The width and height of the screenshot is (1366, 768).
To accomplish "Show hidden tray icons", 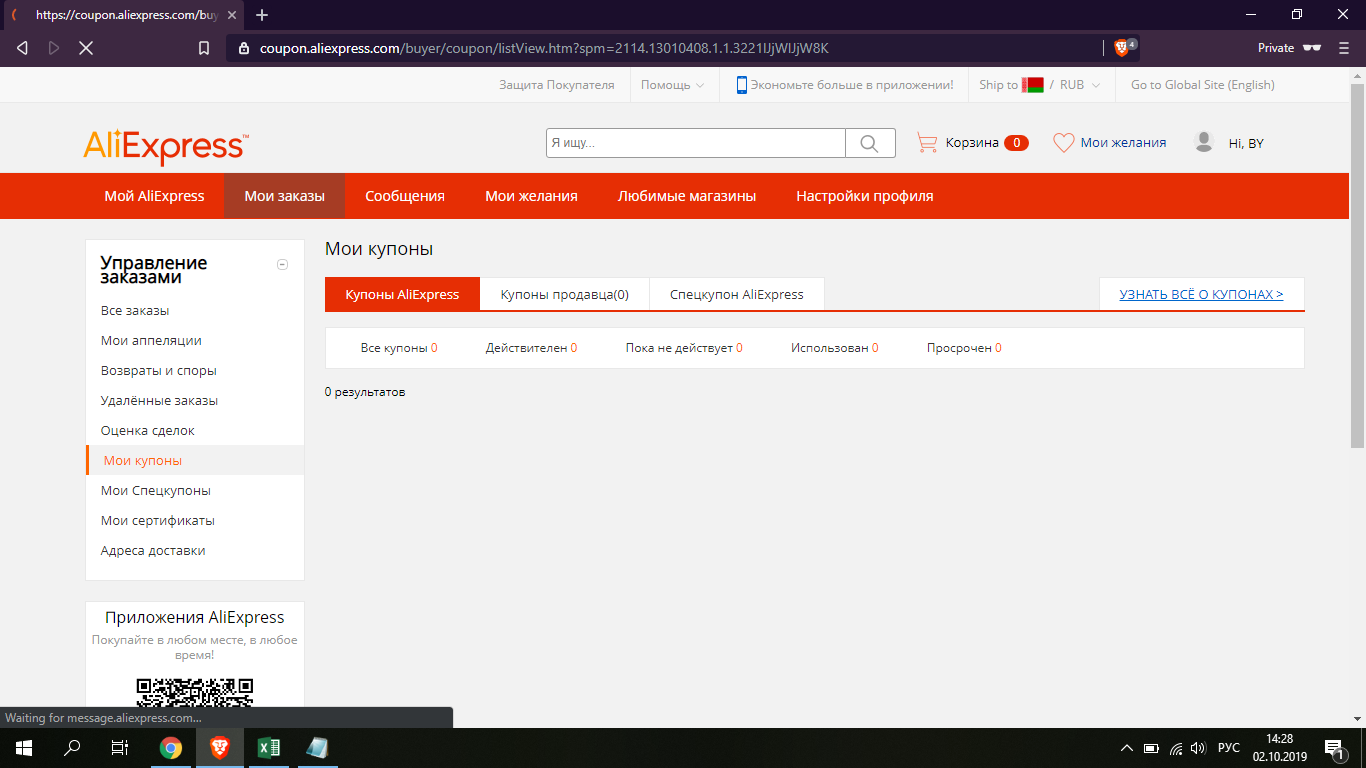I will pos(1126,748).
